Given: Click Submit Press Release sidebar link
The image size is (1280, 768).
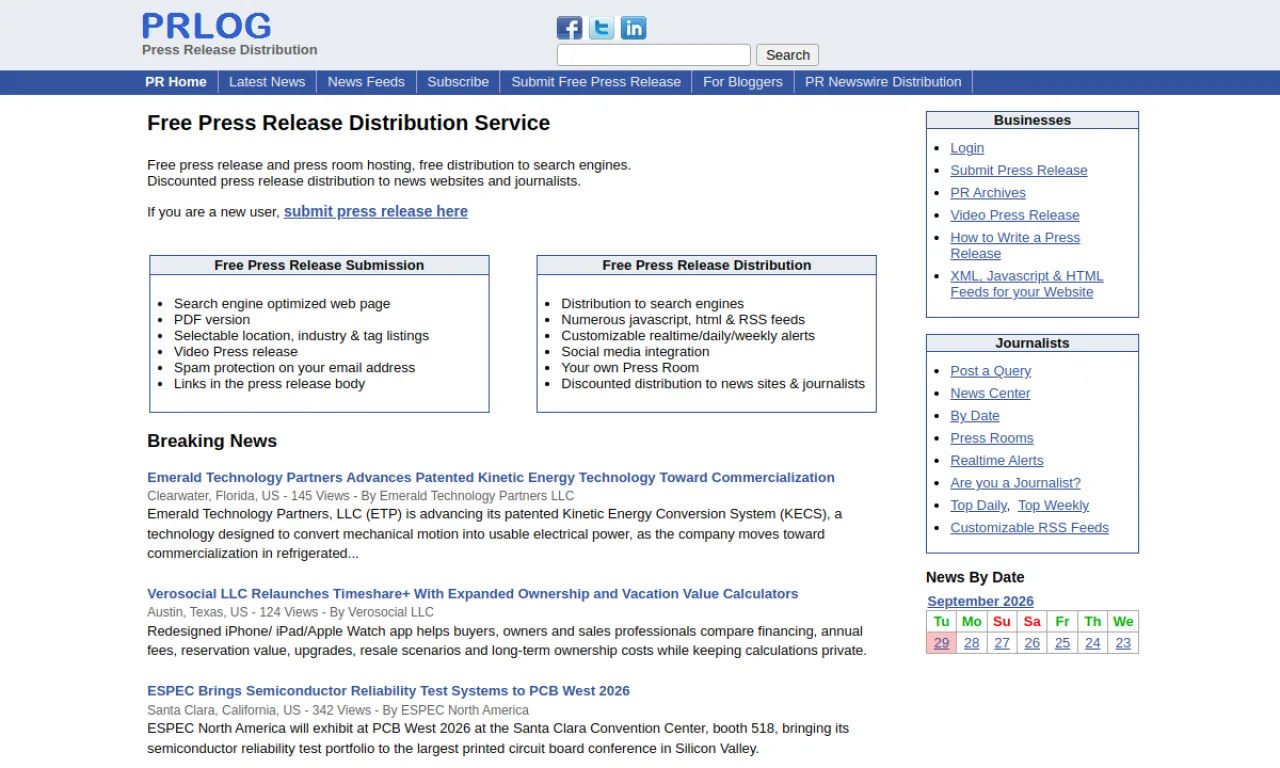Looking at the screenshot, I should click(x=1019, y=170).
